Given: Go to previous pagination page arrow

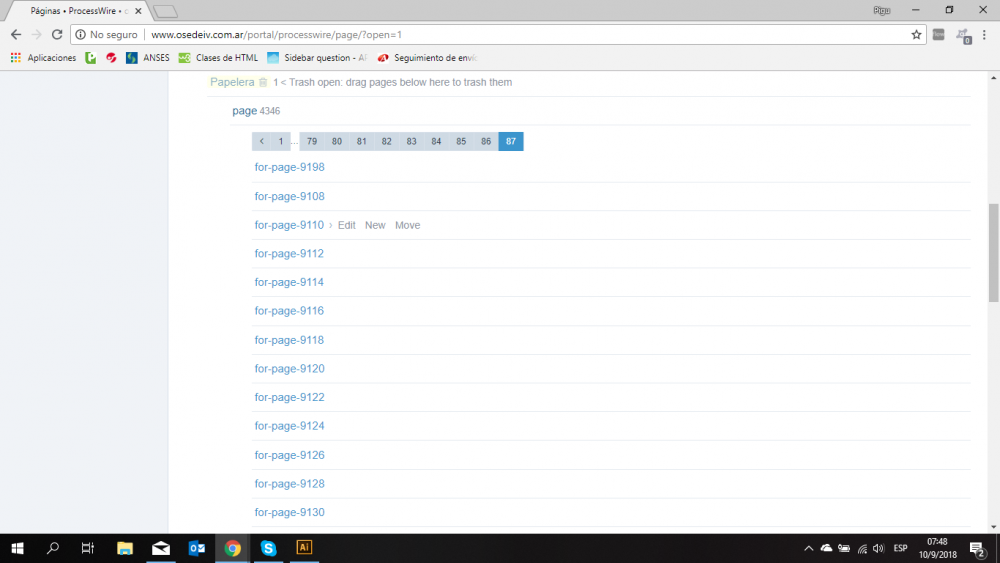Looking at the screenshot, I should tap(261, 142).
